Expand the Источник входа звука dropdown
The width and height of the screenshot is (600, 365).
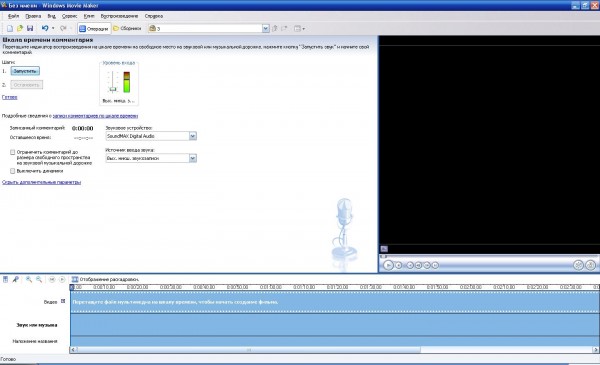tap(193, 158)
